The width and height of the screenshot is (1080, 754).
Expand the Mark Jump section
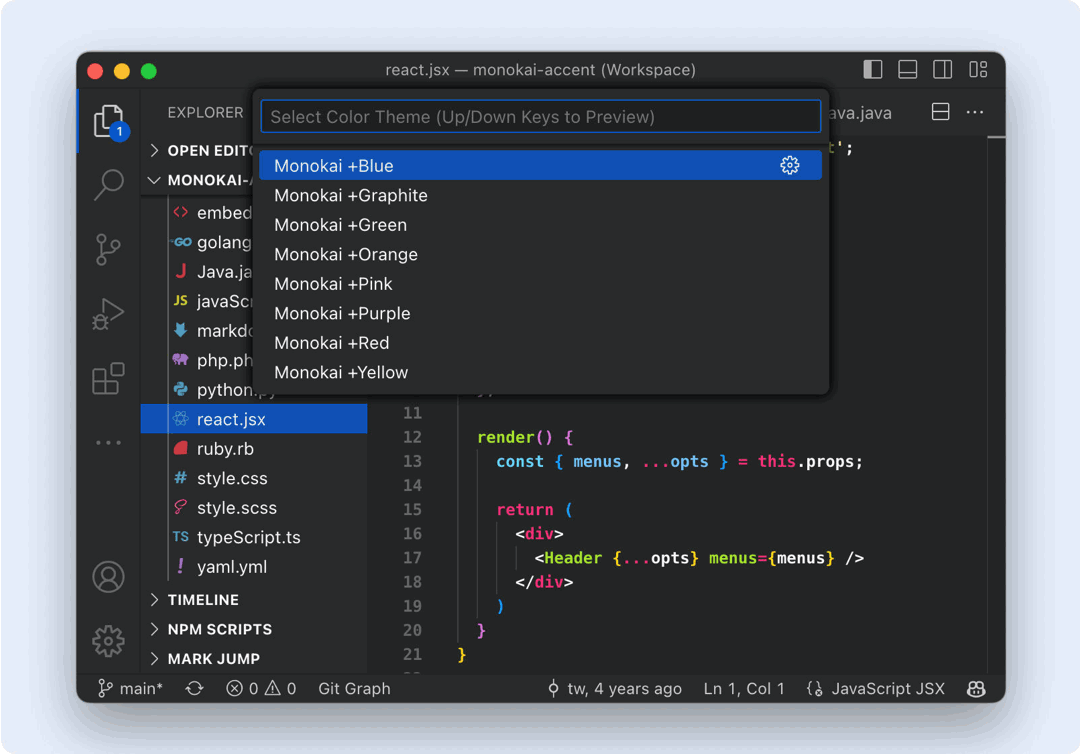coord(254,659)
